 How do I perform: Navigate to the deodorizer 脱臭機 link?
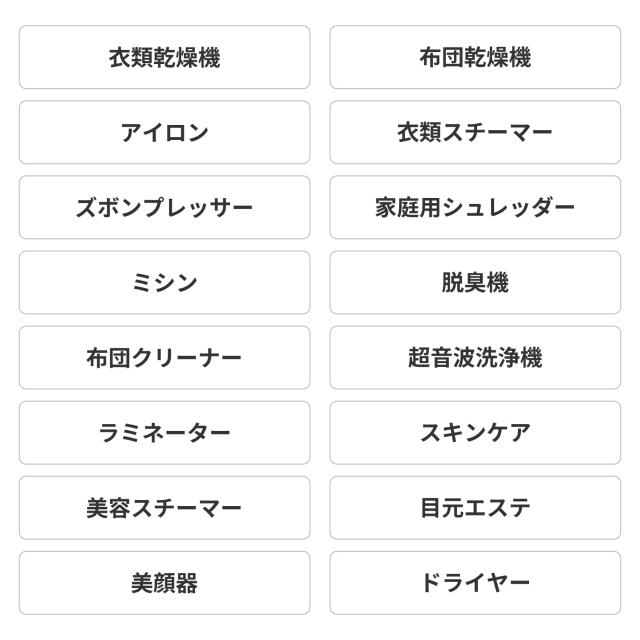coord(475,283)
